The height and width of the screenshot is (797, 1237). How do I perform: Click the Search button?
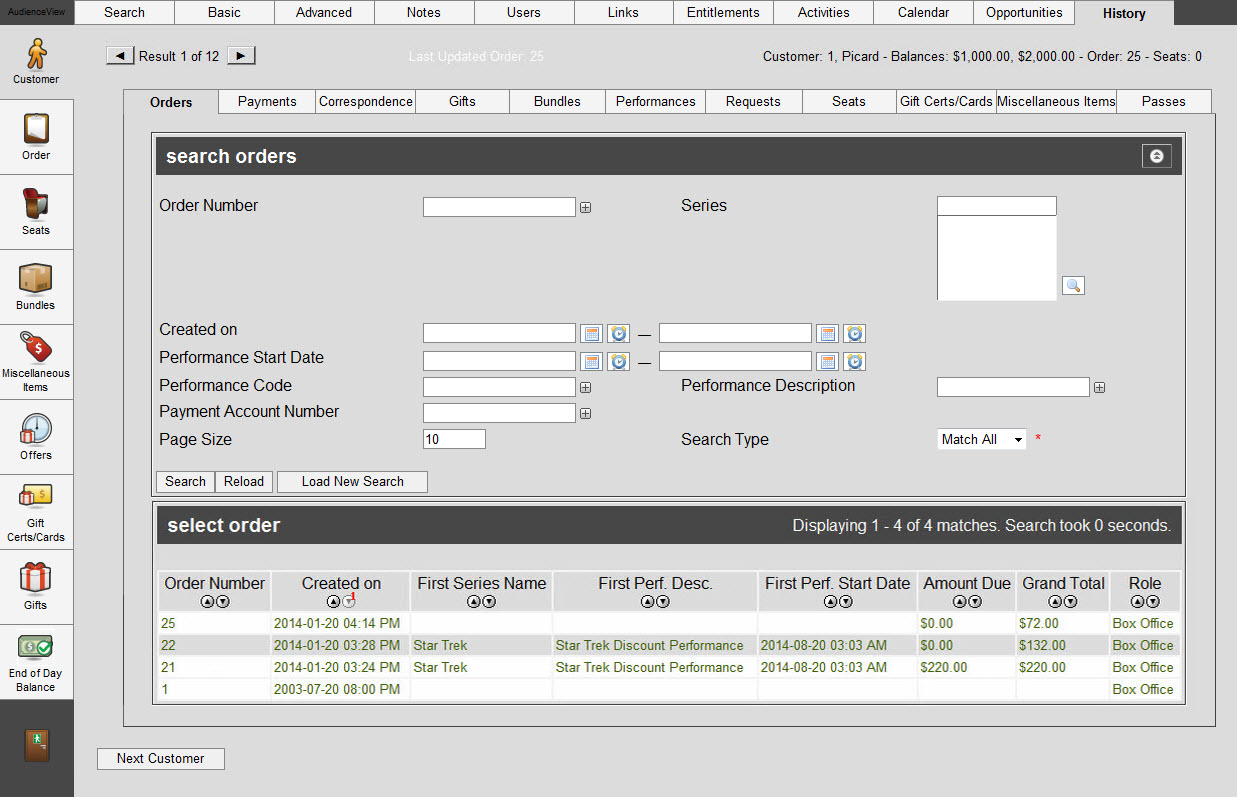[x=185, y=481]
